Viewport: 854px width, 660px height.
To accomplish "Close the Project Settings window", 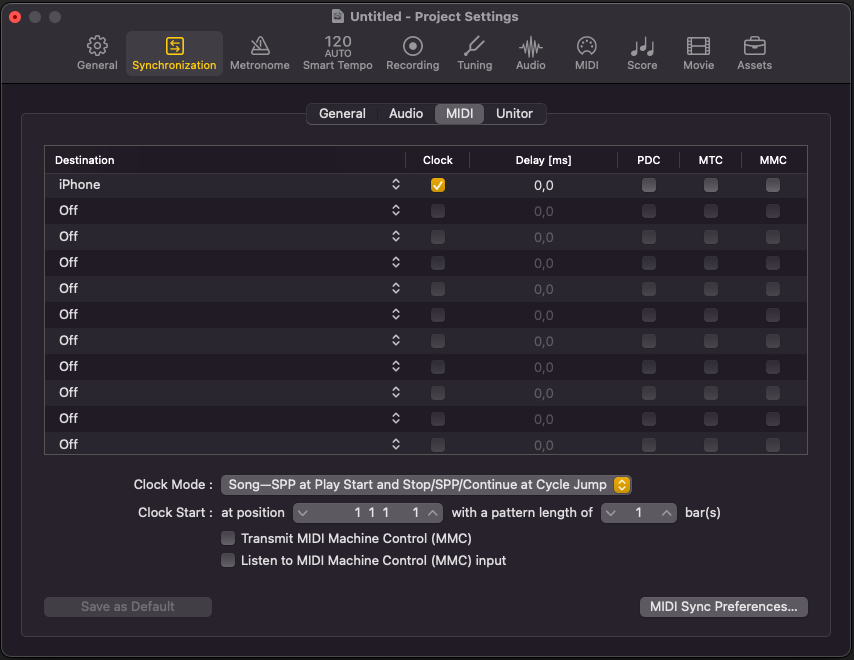I will pyautogui.click(x=15, y=17).
